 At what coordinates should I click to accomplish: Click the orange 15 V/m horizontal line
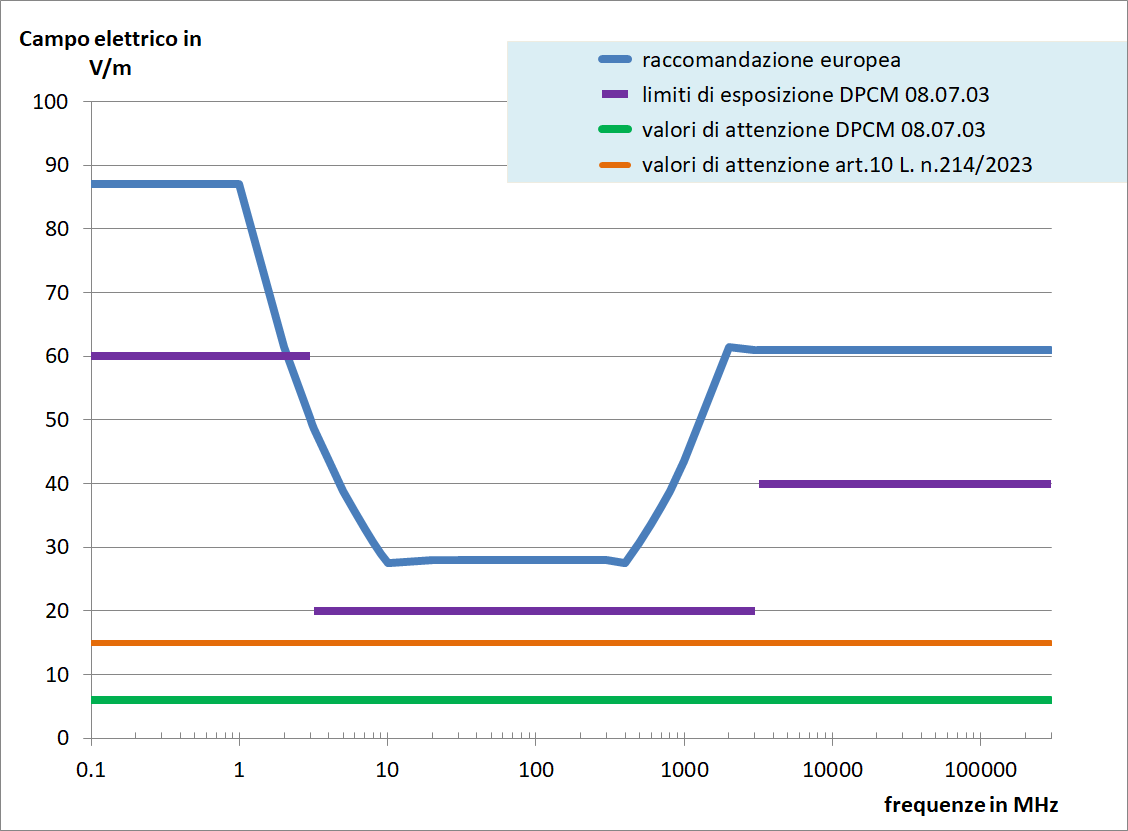(571, 642)
